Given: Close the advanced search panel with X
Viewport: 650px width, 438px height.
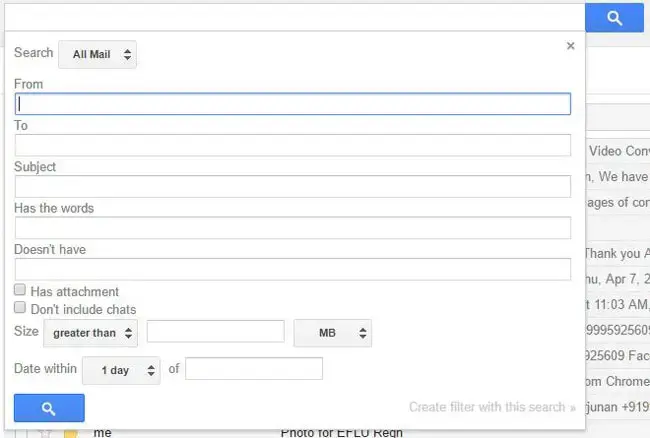Looking at the screenshot, I should tap(571, 46).
